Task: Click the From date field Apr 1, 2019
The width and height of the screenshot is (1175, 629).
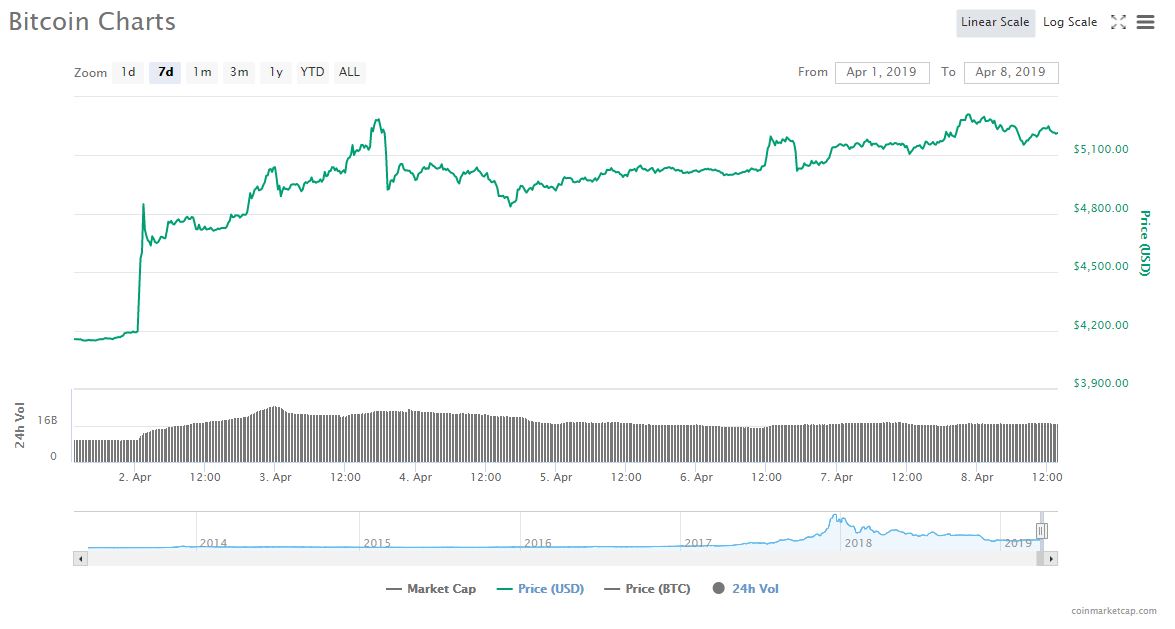Action: [x=882, y=72]
